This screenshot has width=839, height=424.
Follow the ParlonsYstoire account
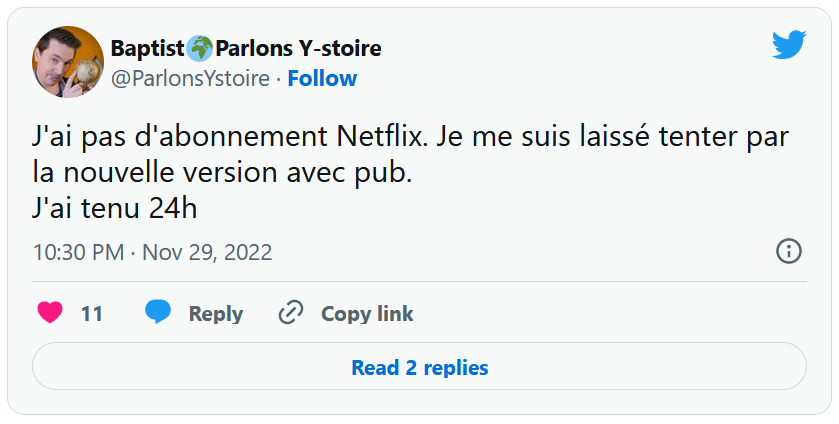pyautogui.click(x=322, y=78)
